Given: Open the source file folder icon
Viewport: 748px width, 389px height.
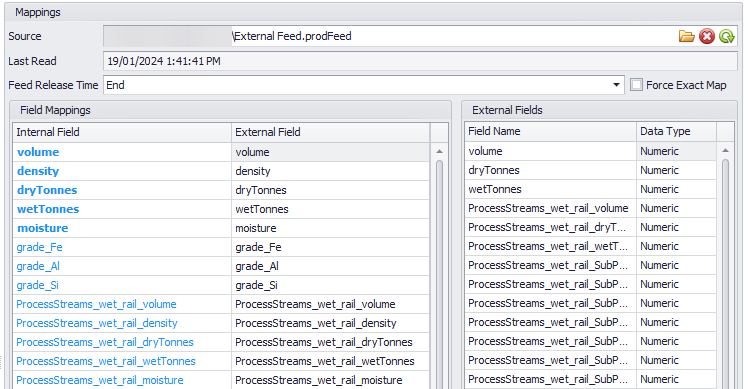Looking at the screenshot, I should point(686,36).
